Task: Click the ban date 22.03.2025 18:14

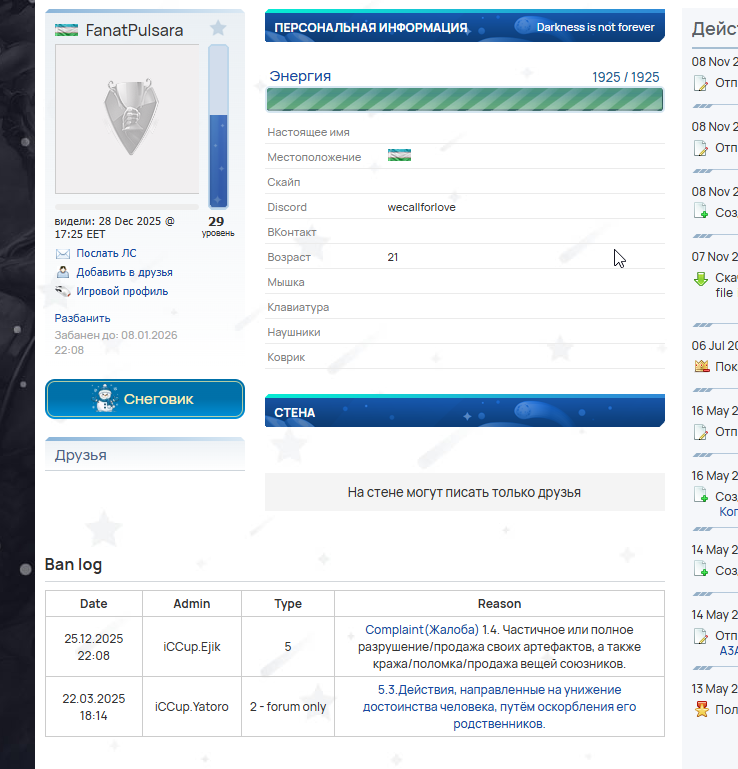Action: [94, 707]
